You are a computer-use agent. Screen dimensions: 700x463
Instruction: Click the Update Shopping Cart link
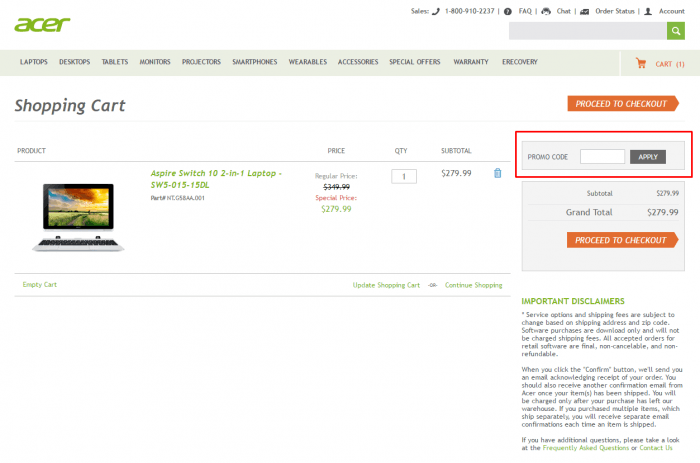[386, 285]
